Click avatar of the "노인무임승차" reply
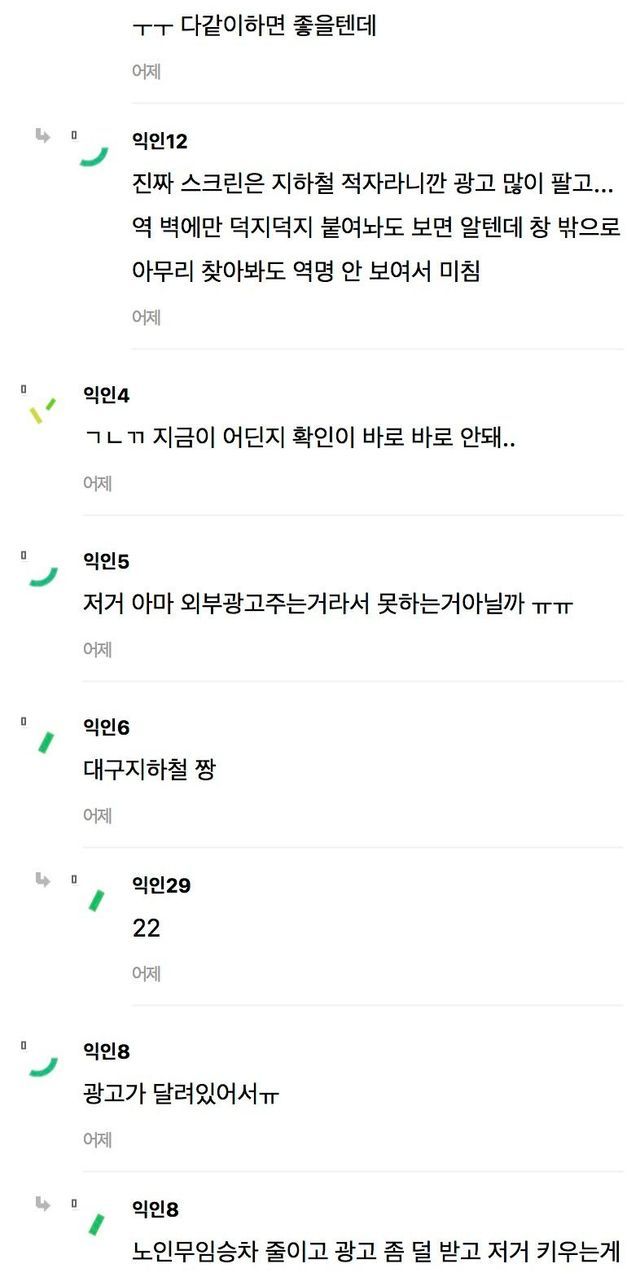Viewport: 640px width, 1280px height. [x=96, y=1224]
